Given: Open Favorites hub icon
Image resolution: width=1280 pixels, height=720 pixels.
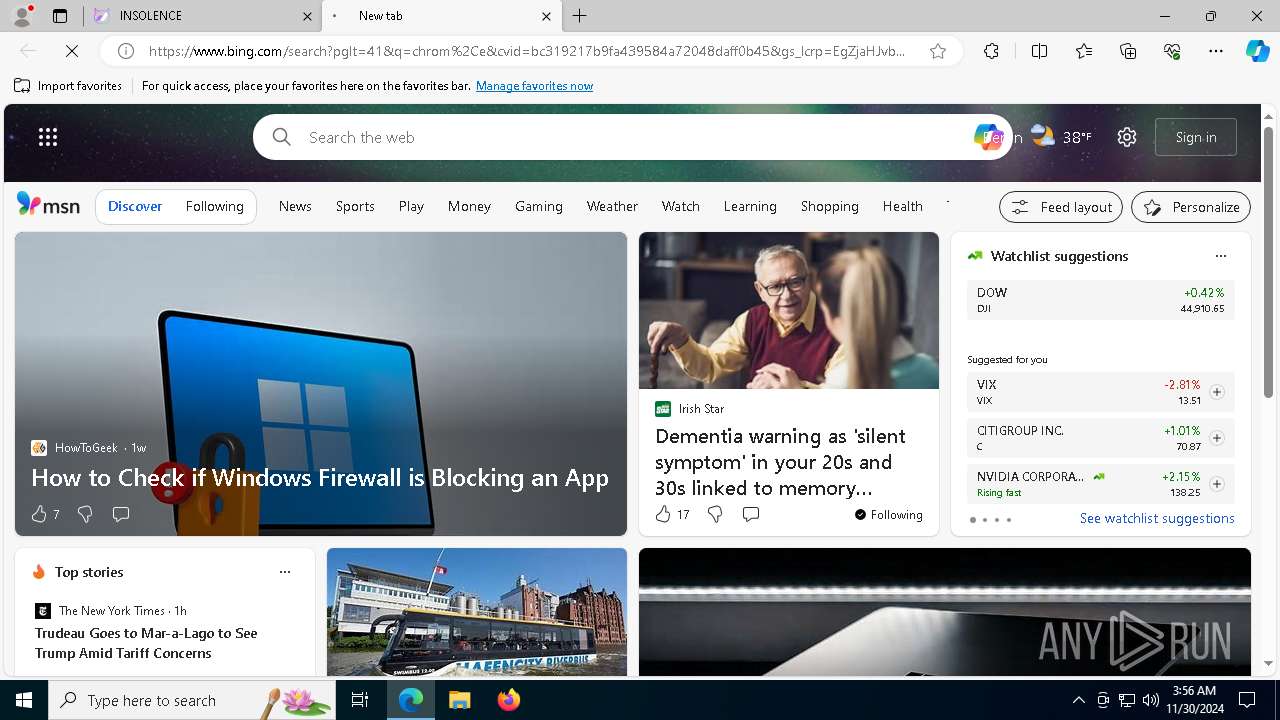Looking at the screenshot, I should click(x=1084, y=51).
